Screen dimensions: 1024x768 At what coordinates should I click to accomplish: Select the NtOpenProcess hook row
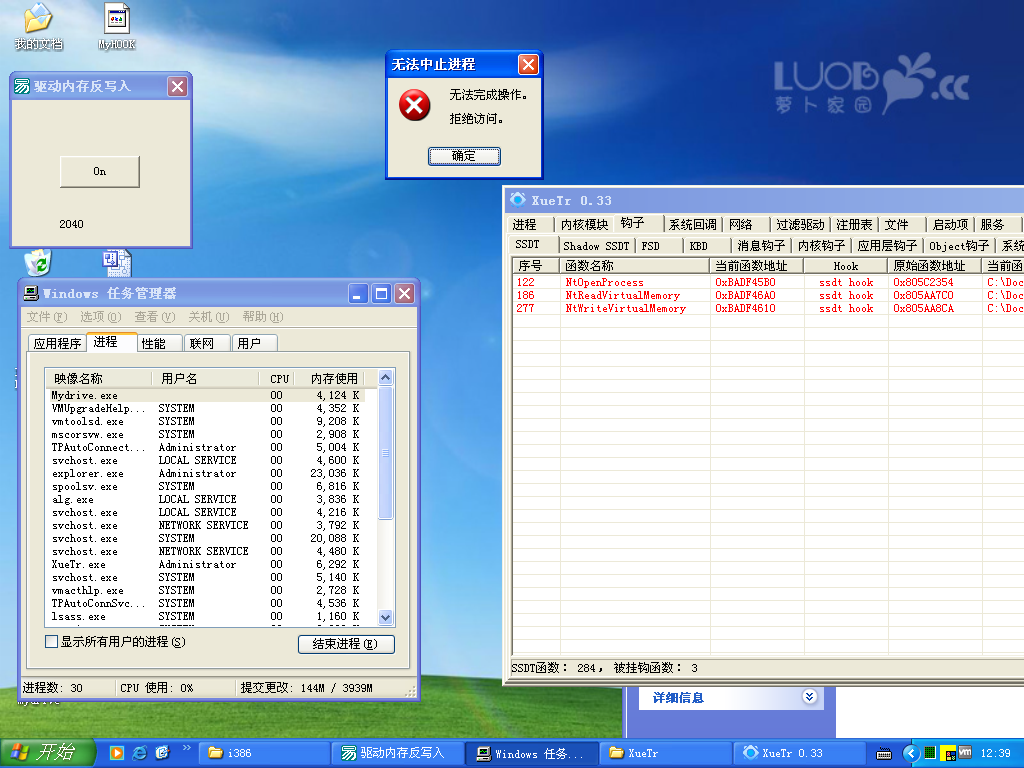click(x=768, y=282)
